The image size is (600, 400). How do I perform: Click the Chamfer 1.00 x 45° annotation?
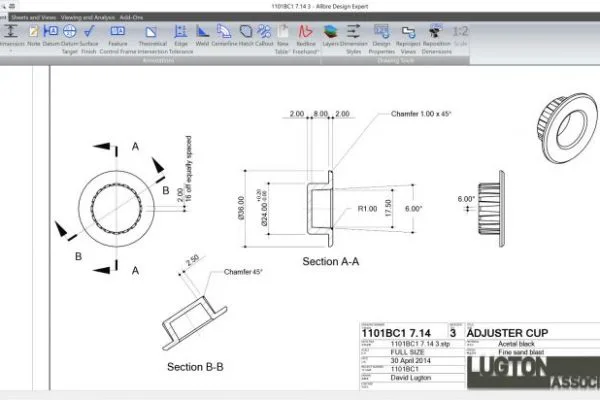coord(421,114)
